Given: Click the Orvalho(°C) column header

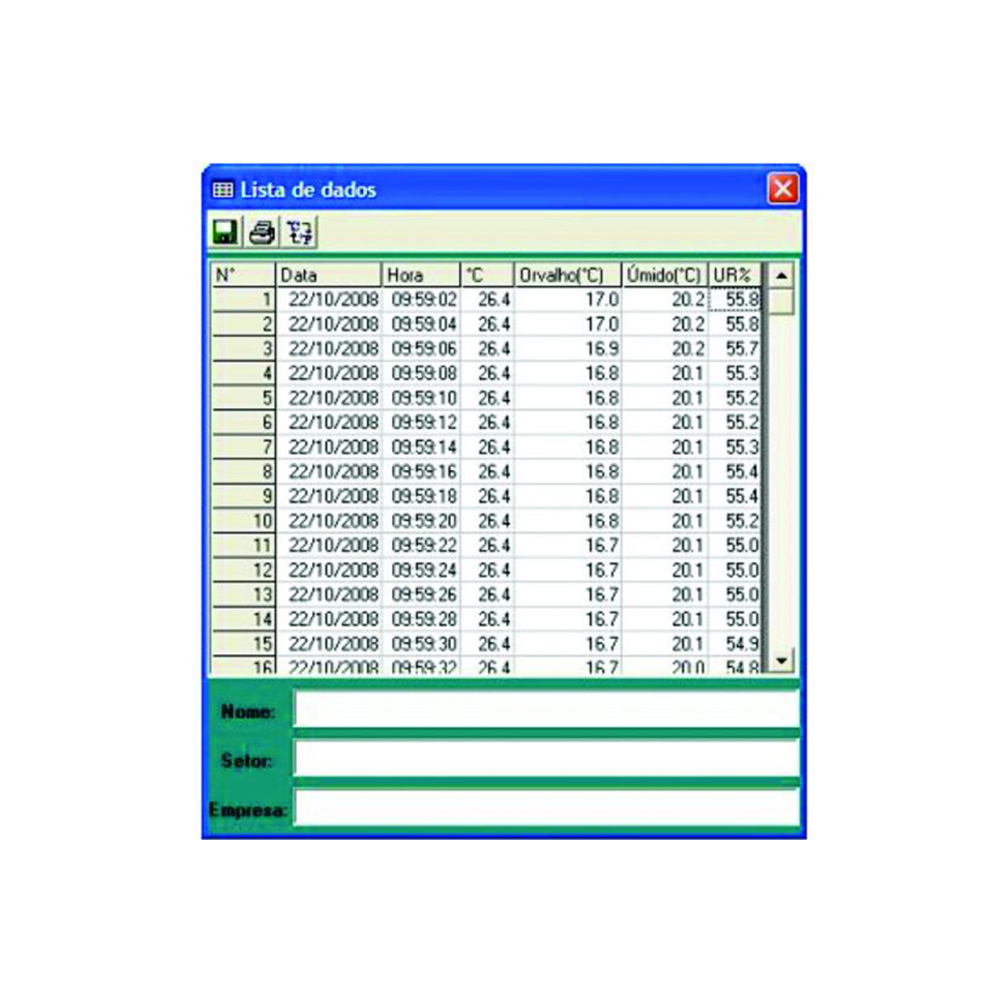Looking at the screenshot, I should [568, 275].
